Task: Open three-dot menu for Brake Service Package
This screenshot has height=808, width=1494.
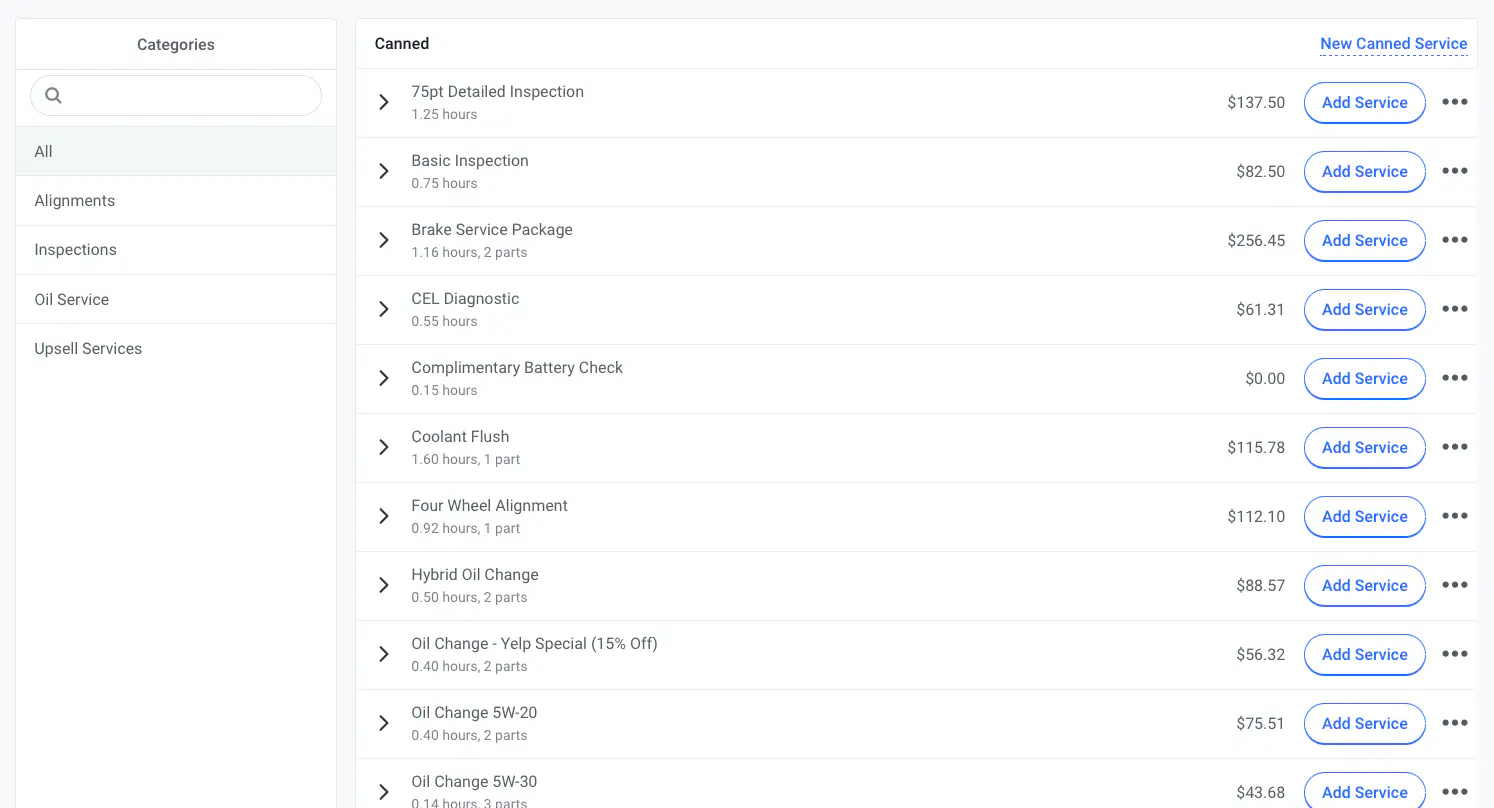Action: click(x=1454, y=240)
